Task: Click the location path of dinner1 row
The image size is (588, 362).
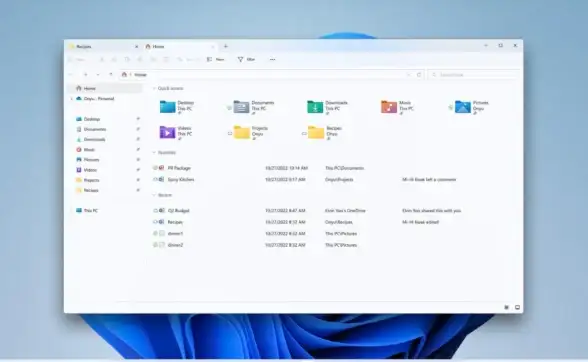Action: [341, 233]
